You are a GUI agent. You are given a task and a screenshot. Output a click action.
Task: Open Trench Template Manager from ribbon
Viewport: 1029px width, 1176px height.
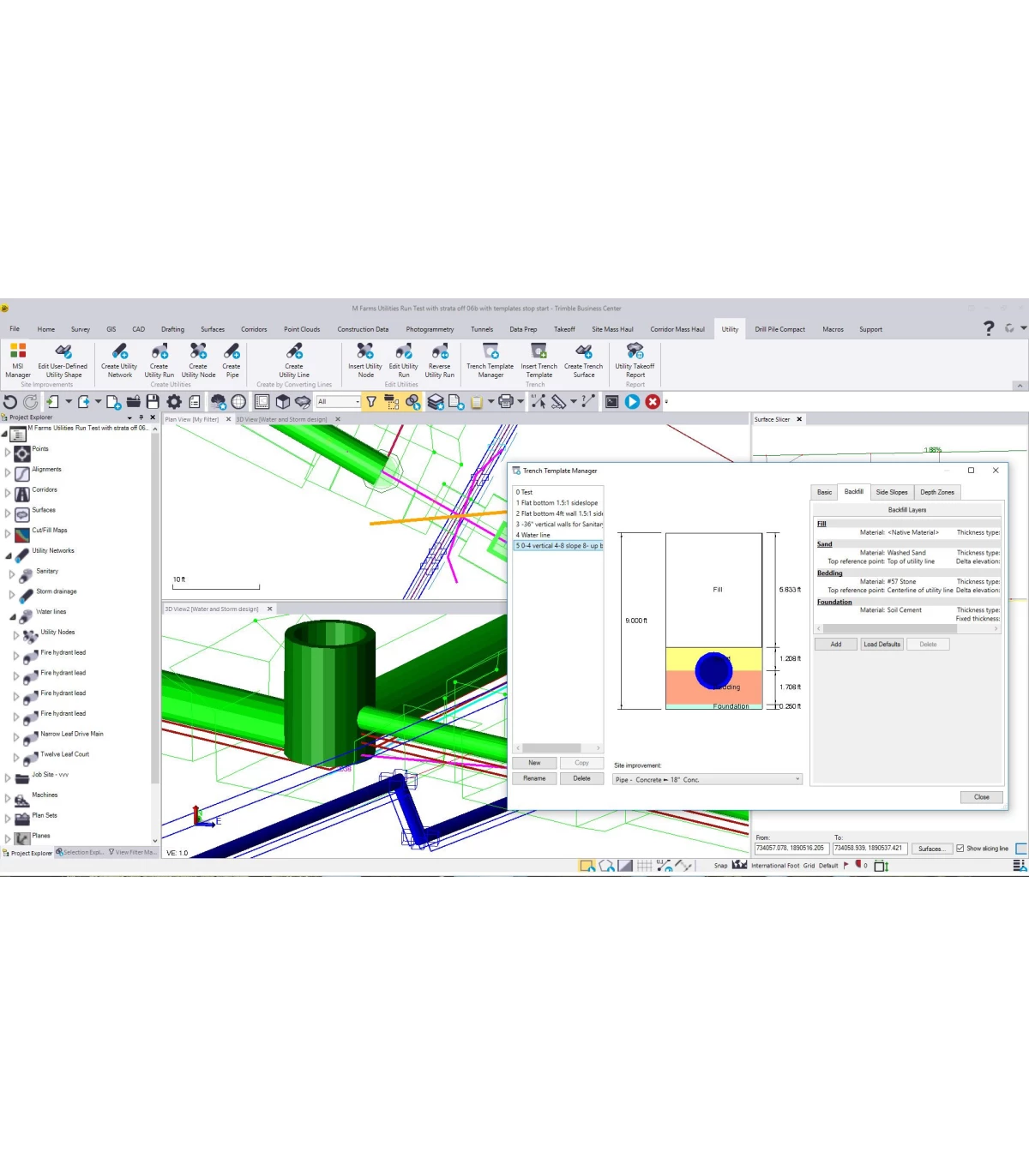pos(490,360)
